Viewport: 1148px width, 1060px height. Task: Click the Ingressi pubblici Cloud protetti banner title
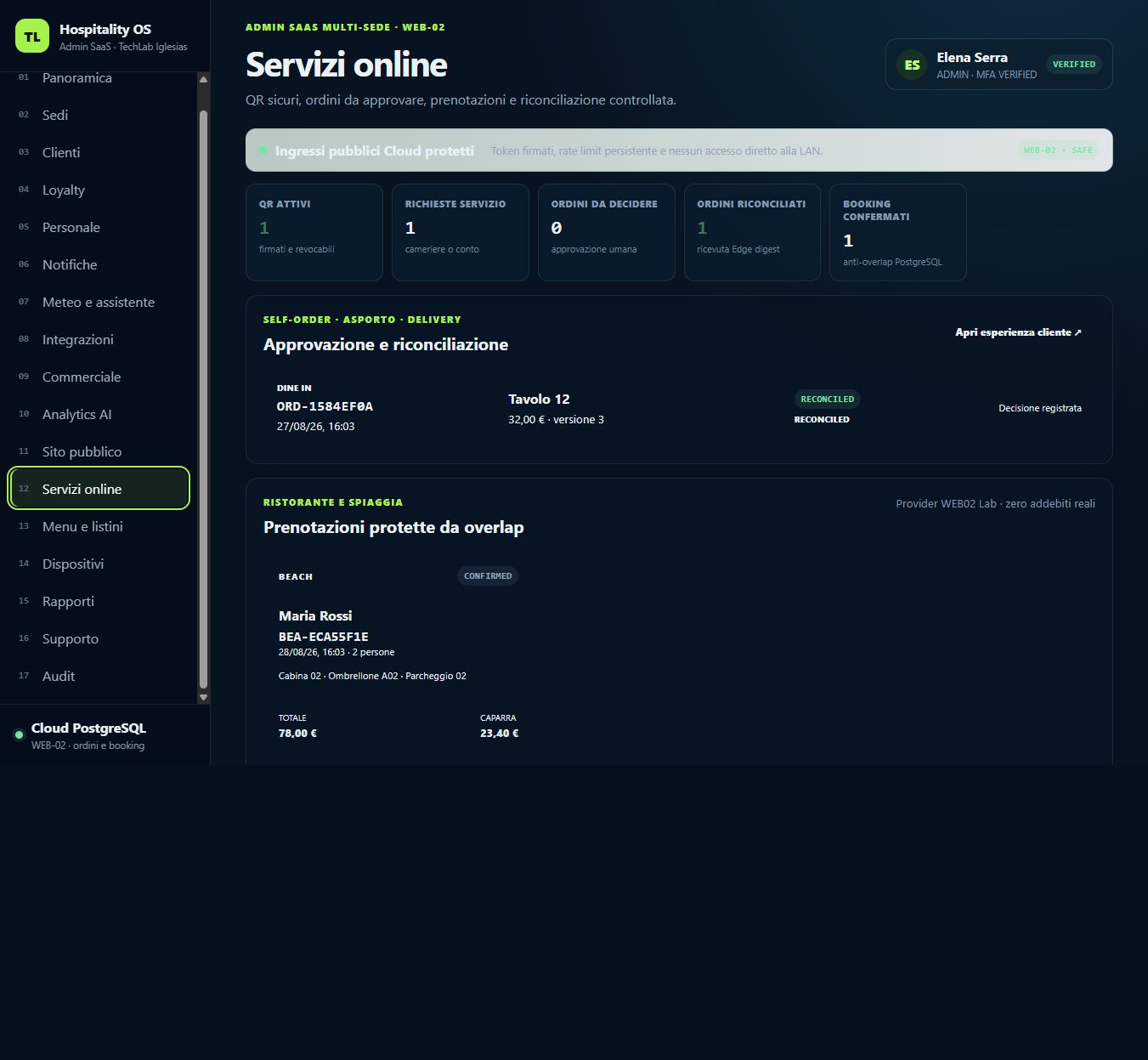click(x=375, y=150)
